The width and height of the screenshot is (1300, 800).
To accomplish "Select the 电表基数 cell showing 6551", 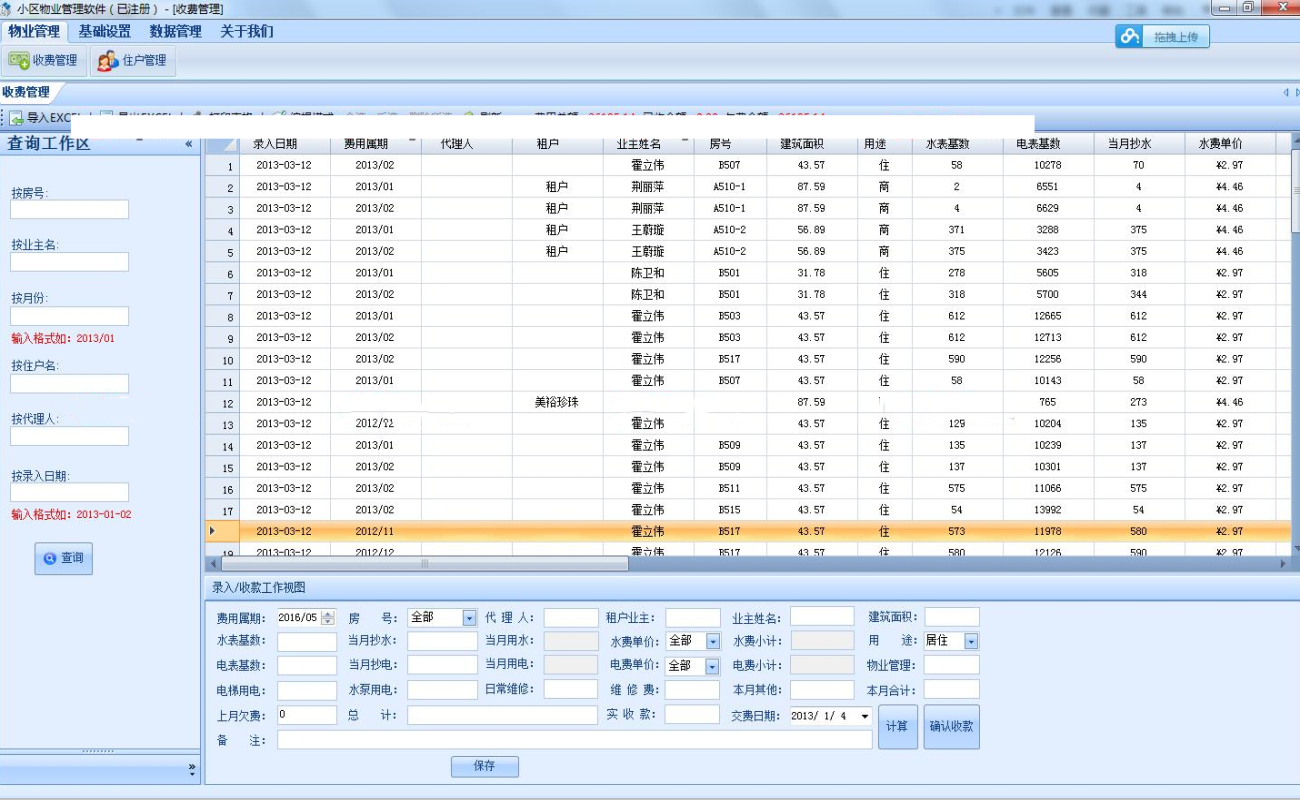I will (1048, 187).
